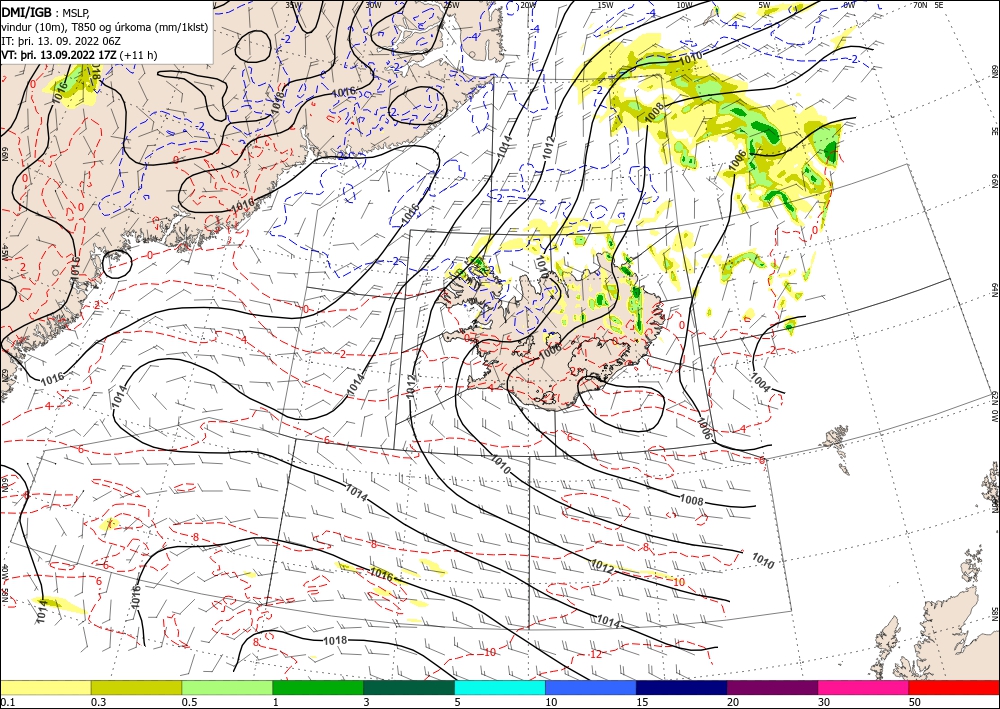Click the cyan 5 mm legend swatch
Viewport: 1000px width, 709px height.
point(500,687)
